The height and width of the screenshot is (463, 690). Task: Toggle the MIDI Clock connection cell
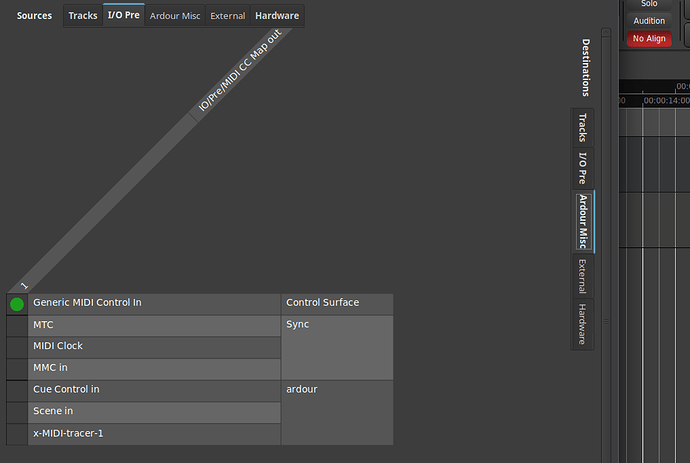[x=17, y=347]
